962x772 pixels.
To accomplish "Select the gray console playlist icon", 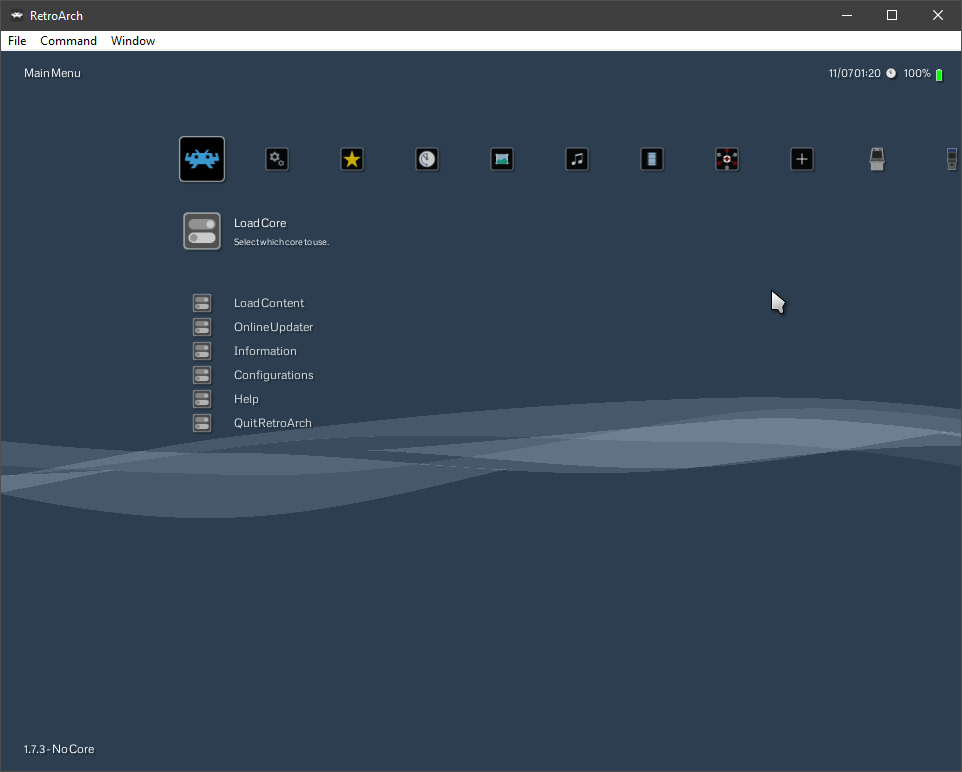I will (877, 159).
